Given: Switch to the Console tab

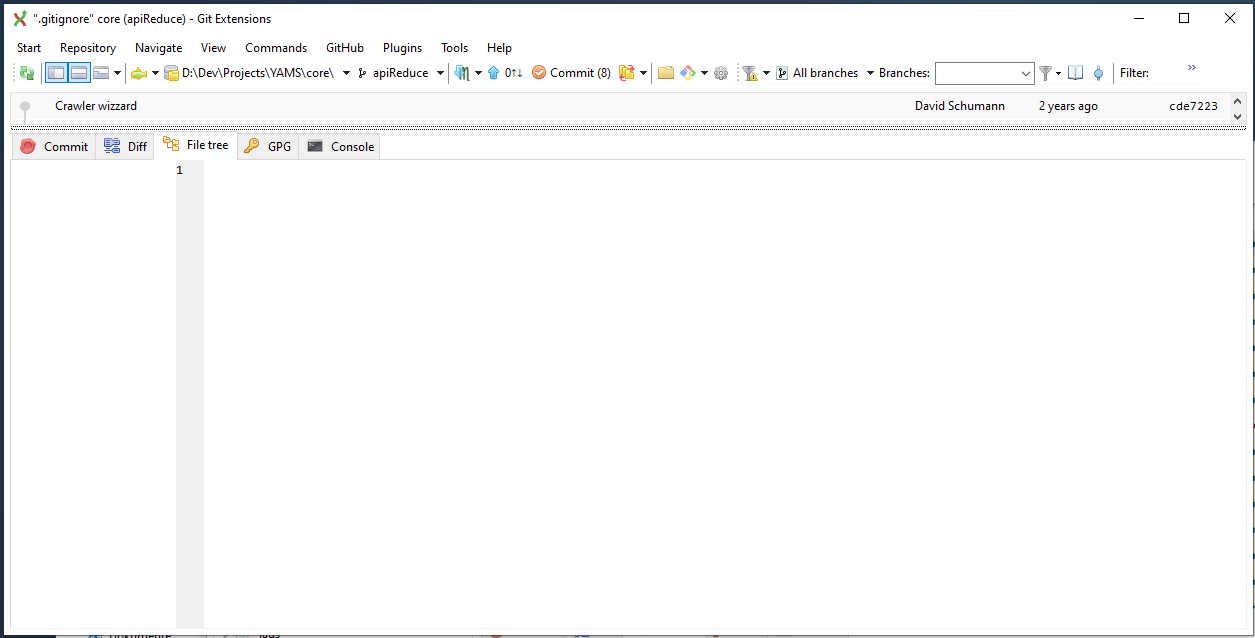Looking at the screenshot, I should tap(340, 147).
